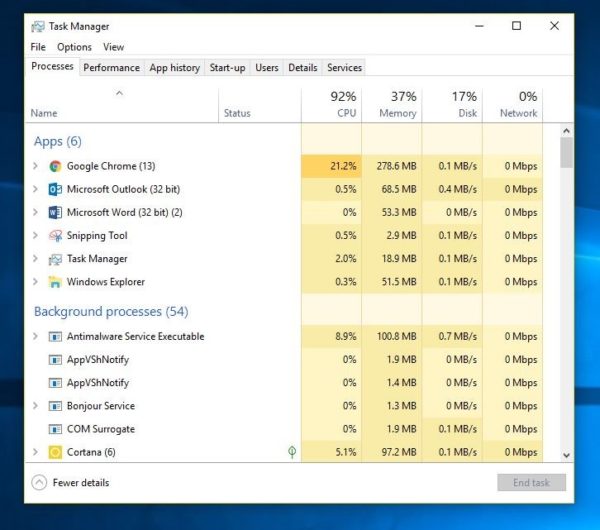Image resolution: width=600 pixels, height=530 pixels.
Task: Click the Task Manager title bar icon
Action: coord(38,26)
